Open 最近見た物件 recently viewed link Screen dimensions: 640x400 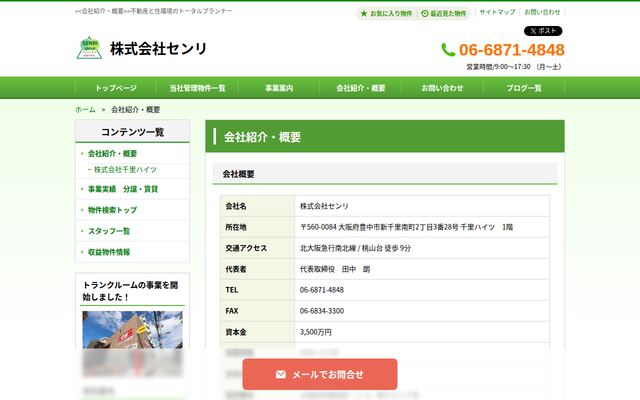coord(443,13)
